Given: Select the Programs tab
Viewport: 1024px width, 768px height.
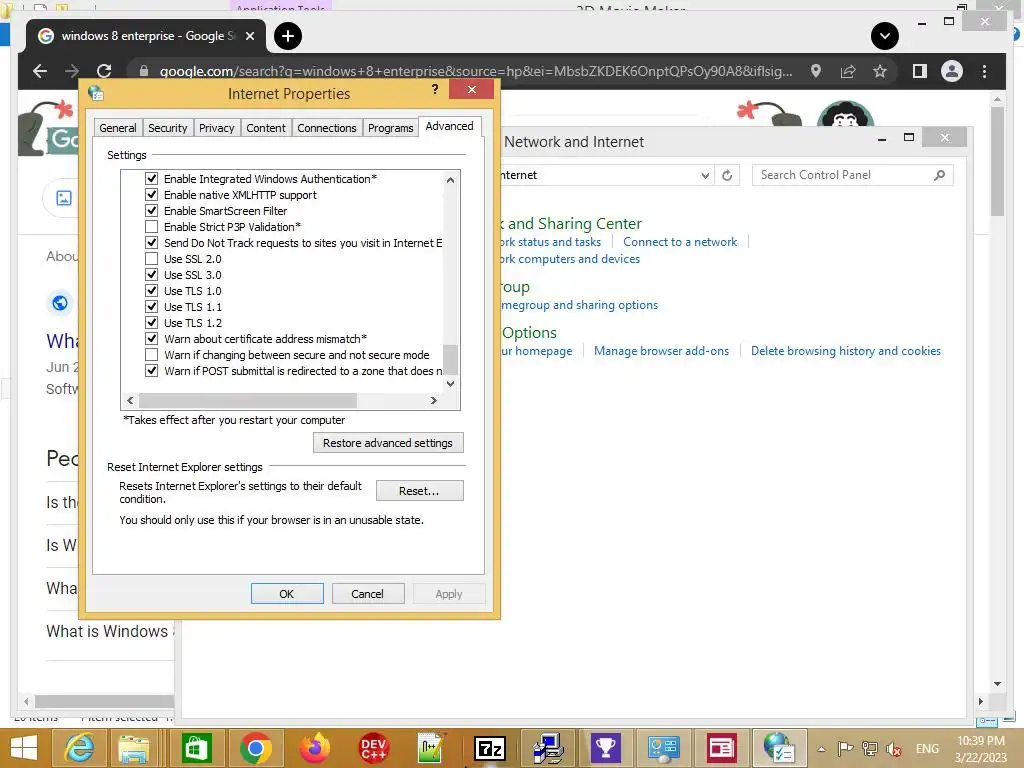Looking at the screenshot, I should coord(391,128).
